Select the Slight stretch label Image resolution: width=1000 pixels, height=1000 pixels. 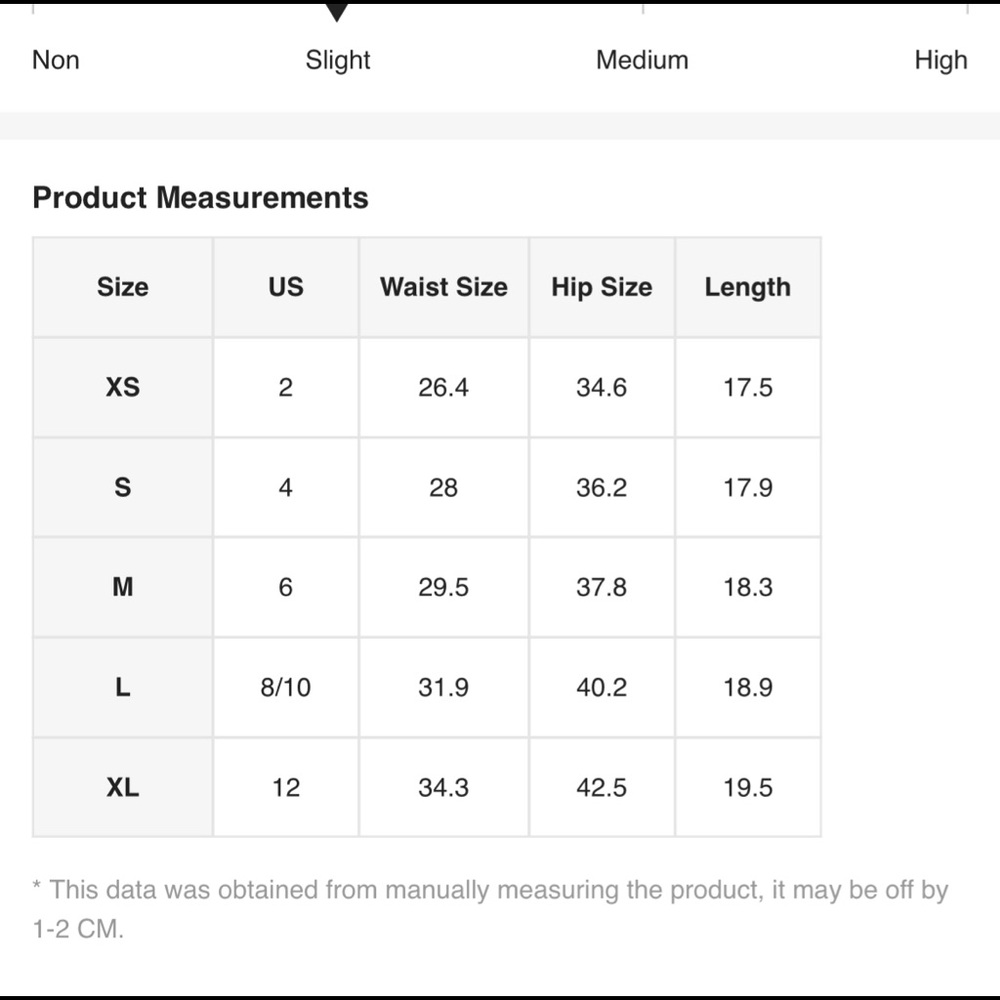pos(338,60)
